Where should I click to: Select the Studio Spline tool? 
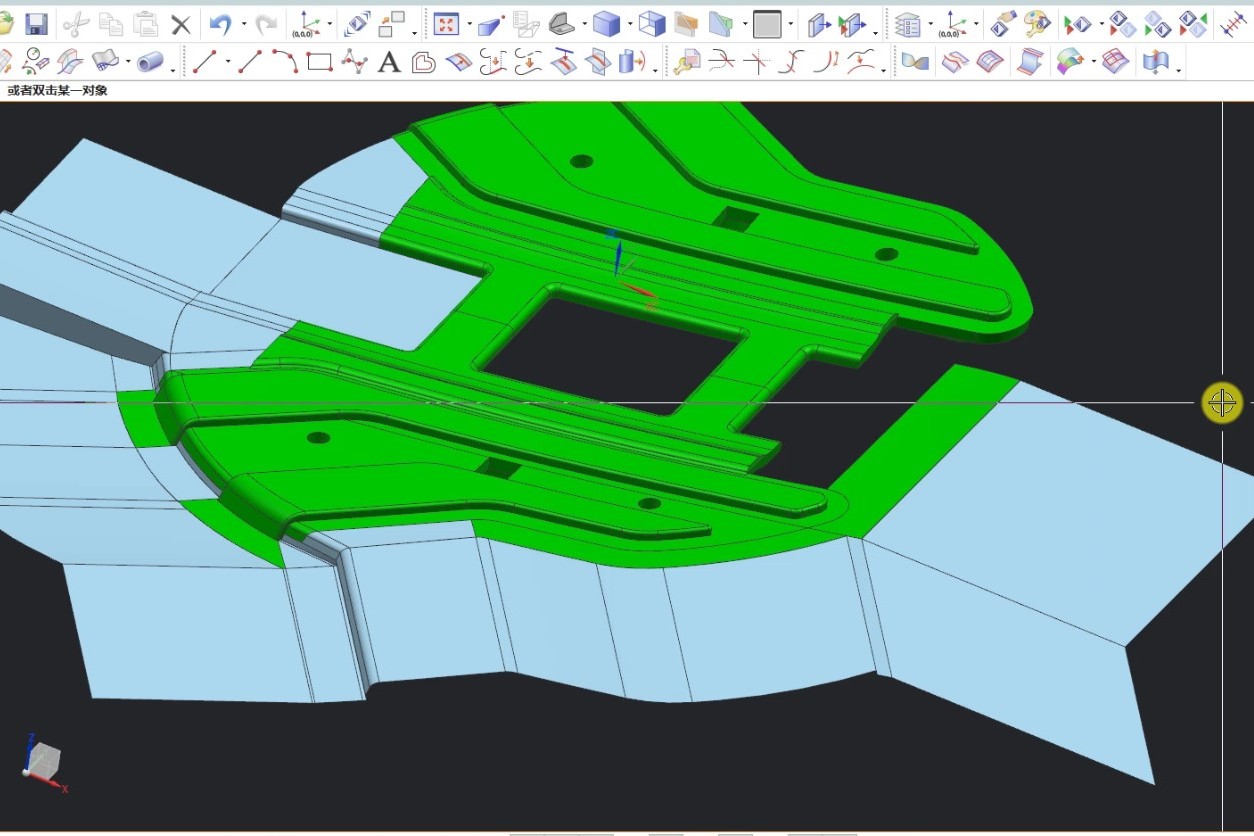[354, 62]
